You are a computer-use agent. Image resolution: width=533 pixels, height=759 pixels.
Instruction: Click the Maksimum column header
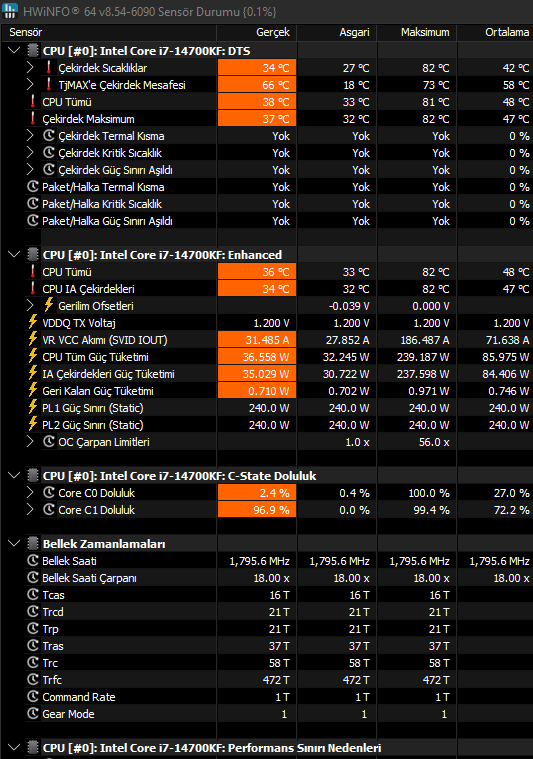tap(417, 32)
